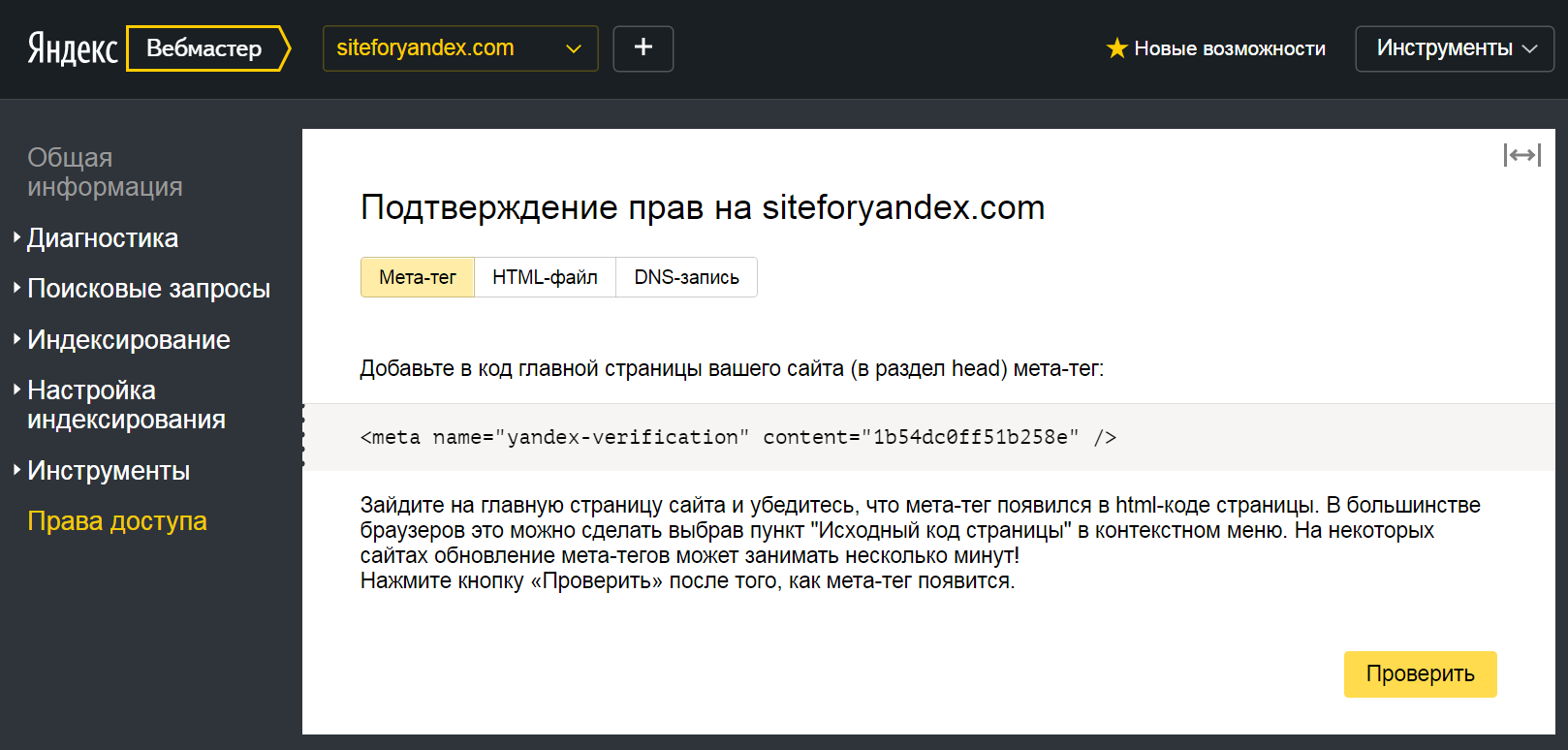1568x750 pixels.
Task: Expand the Диагностика sidebar section
Action: (103, 237)
